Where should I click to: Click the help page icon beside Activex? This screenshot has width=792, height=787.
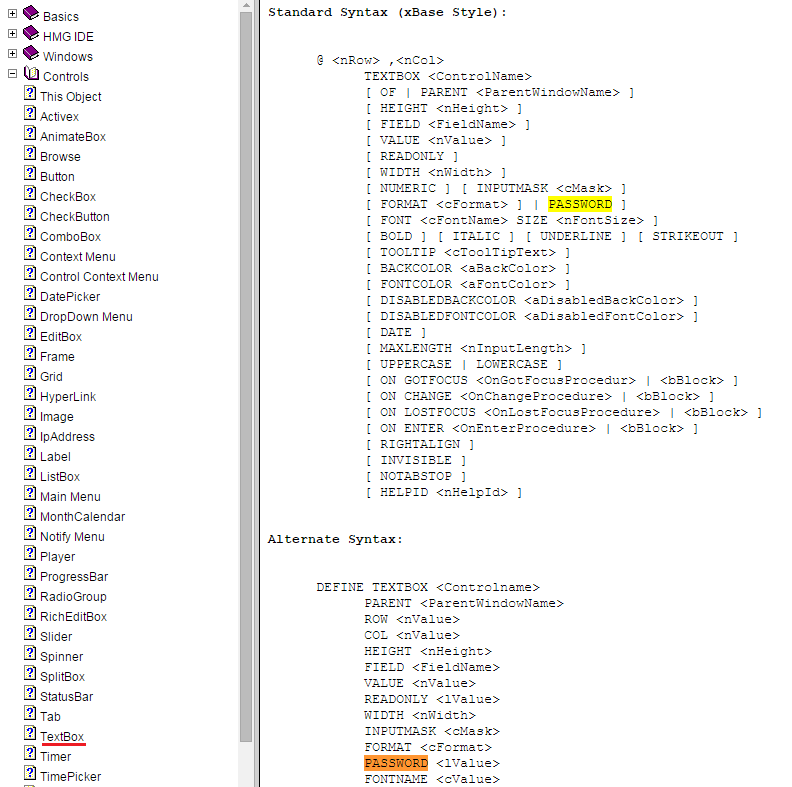pos(30,115)
